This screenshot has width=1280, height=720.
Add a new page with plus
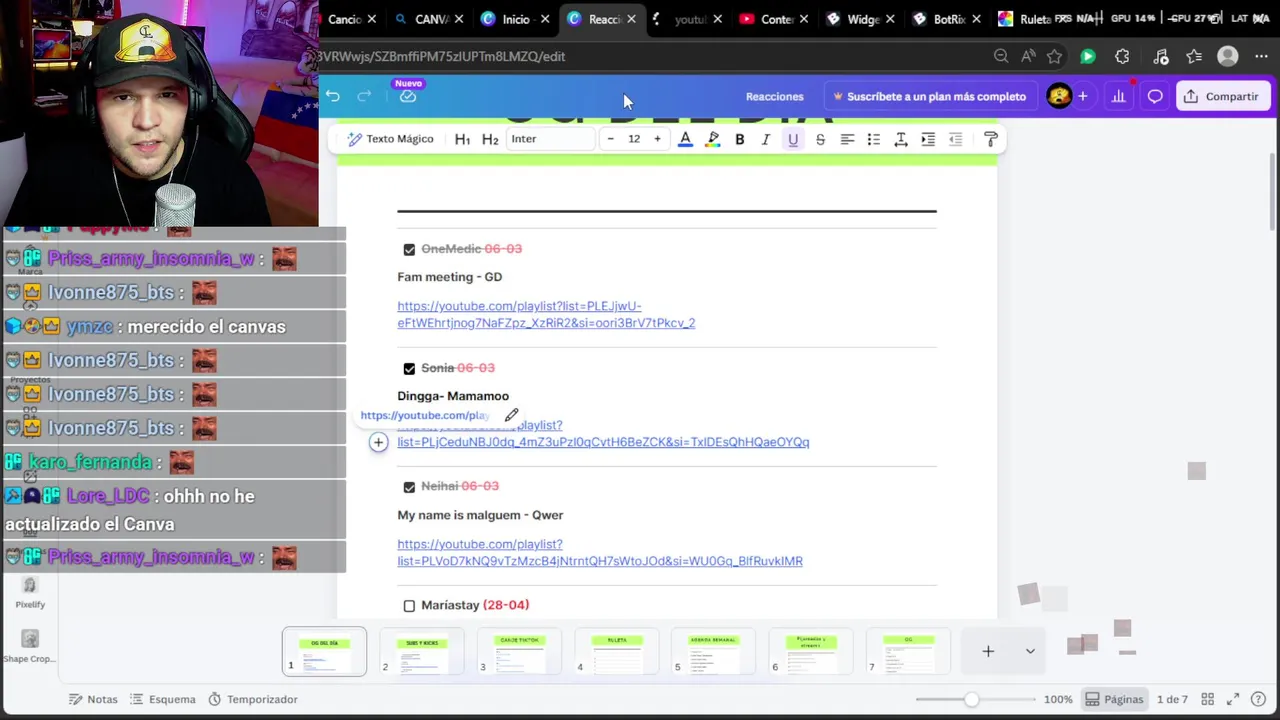pos(988,651)
